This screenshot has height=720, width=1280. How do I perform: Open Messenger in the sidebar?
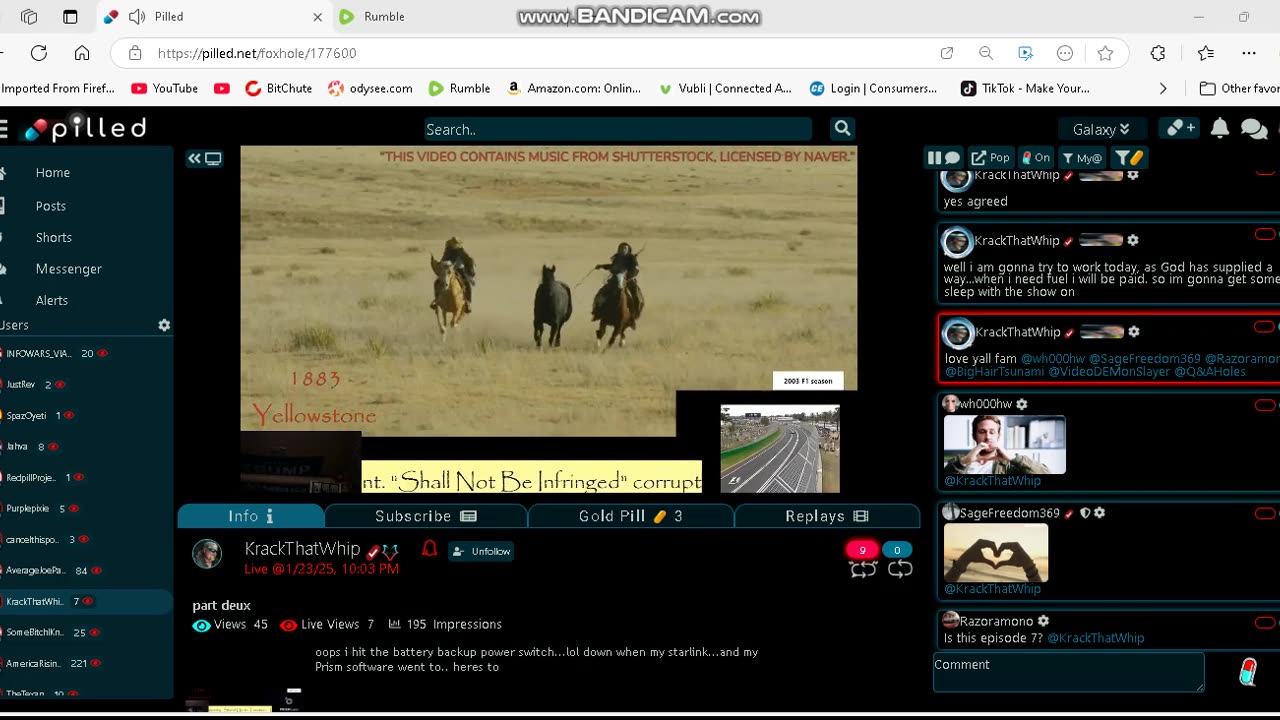coord(69,269)
